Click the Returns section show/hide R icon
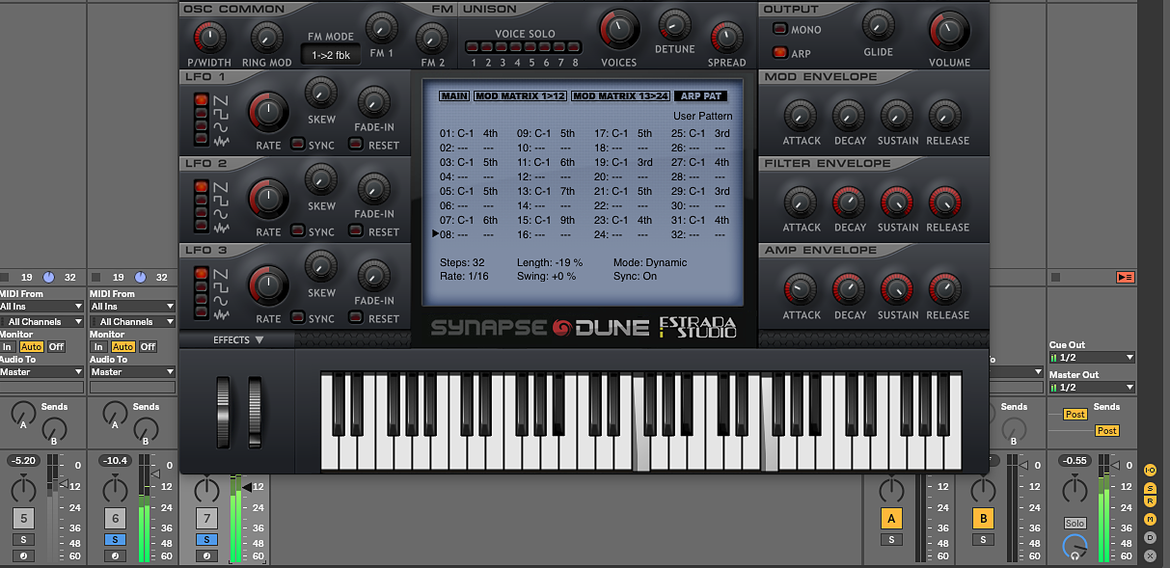Screen dimensions: 1170x568 (x=1151, y=501)
